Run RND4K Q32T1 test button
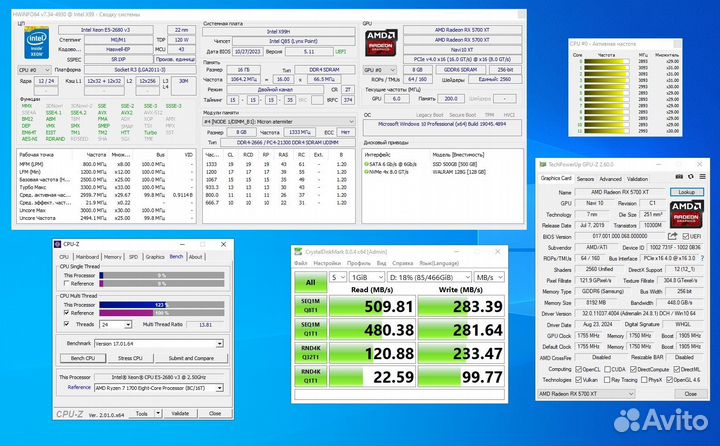 point(310,353)
